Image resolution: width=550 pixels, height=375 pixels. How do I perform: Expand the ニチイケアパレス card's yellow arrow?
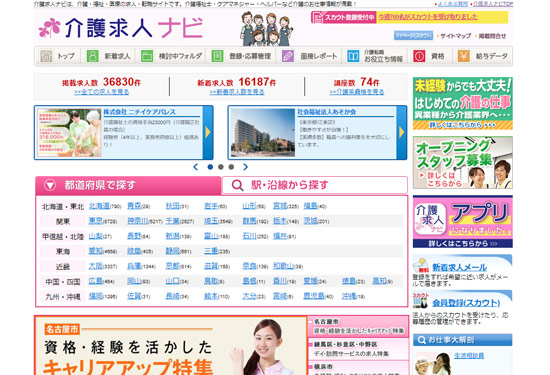(x=208, y=132)
